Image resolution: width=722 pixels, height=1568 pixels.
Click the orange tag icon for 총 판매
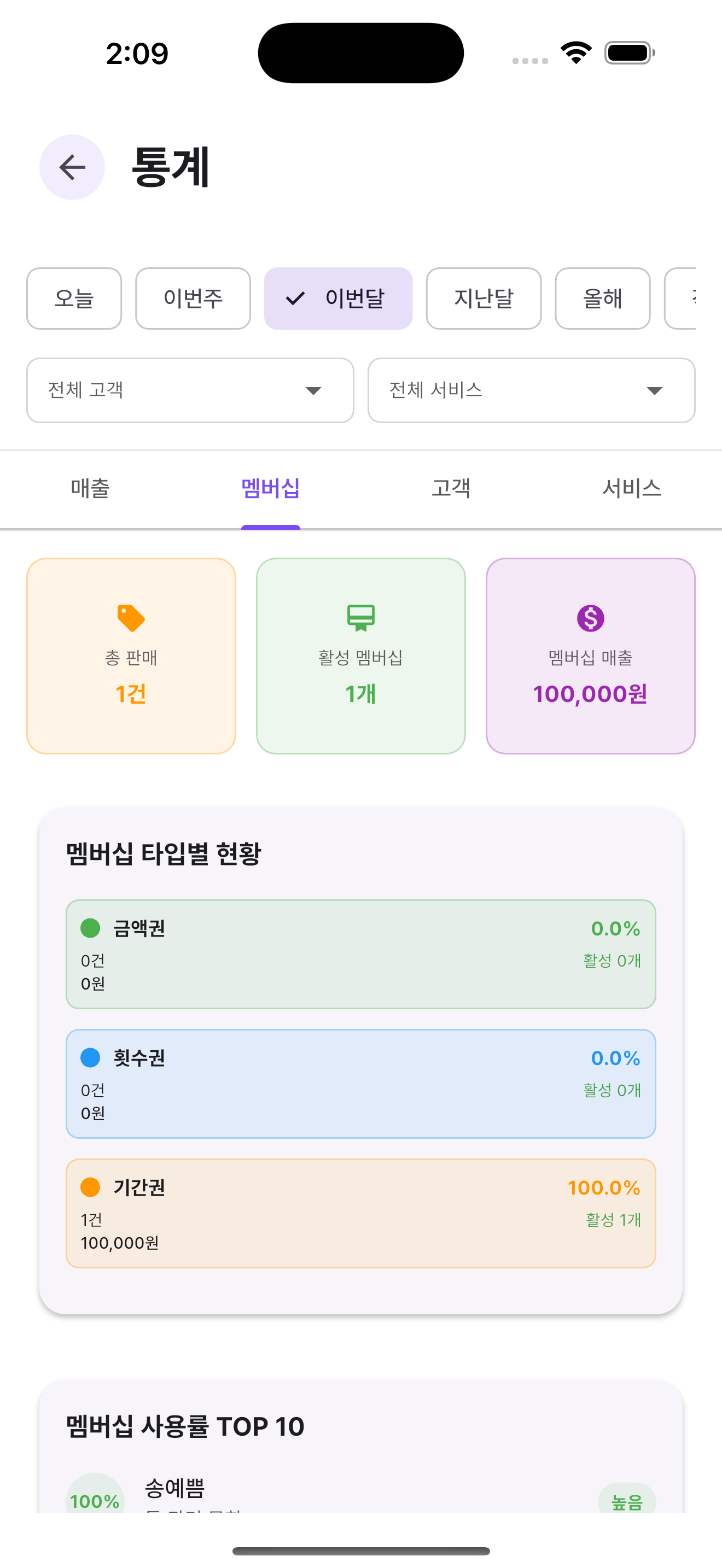[131, 618]
